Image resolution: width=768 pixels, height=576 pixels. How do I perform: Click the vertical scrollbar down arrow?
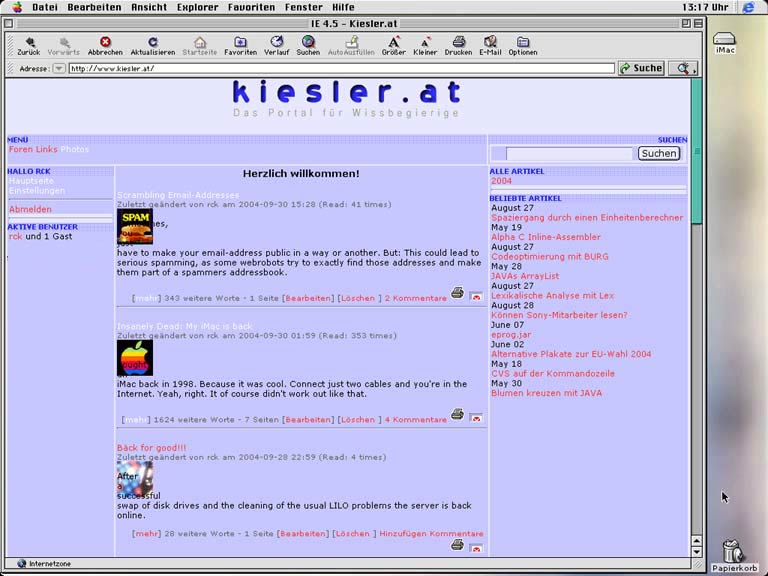[x=696, y=549]
